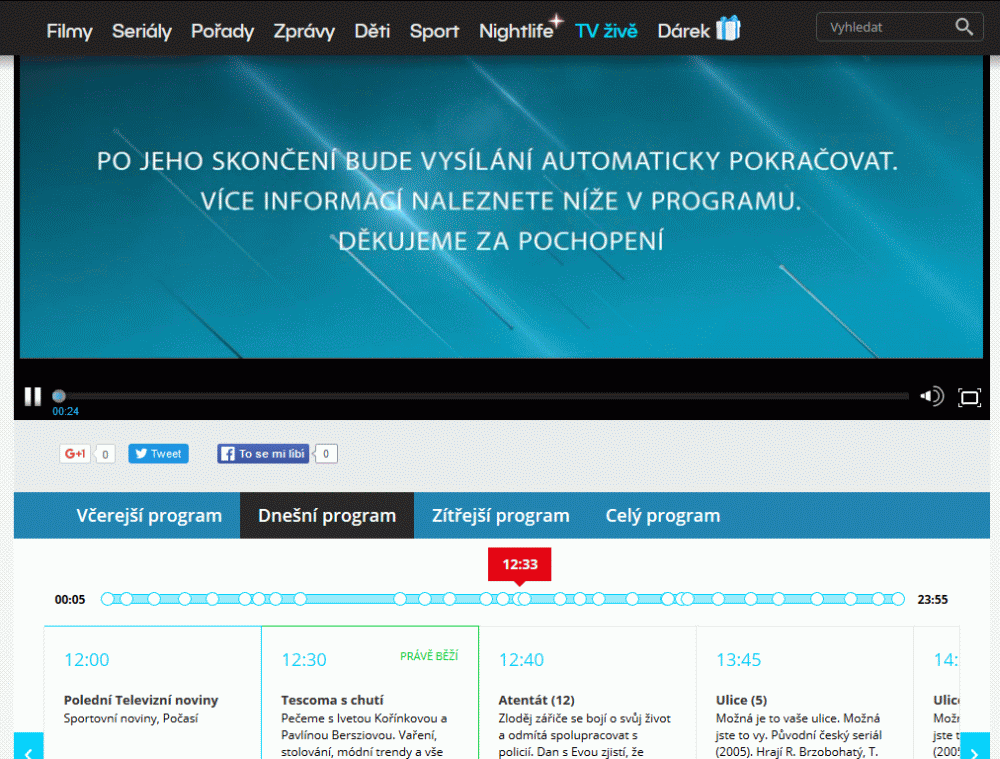1000x759 pixels.
Task: Click the Google +1 icon
Action: pos(74,453)
